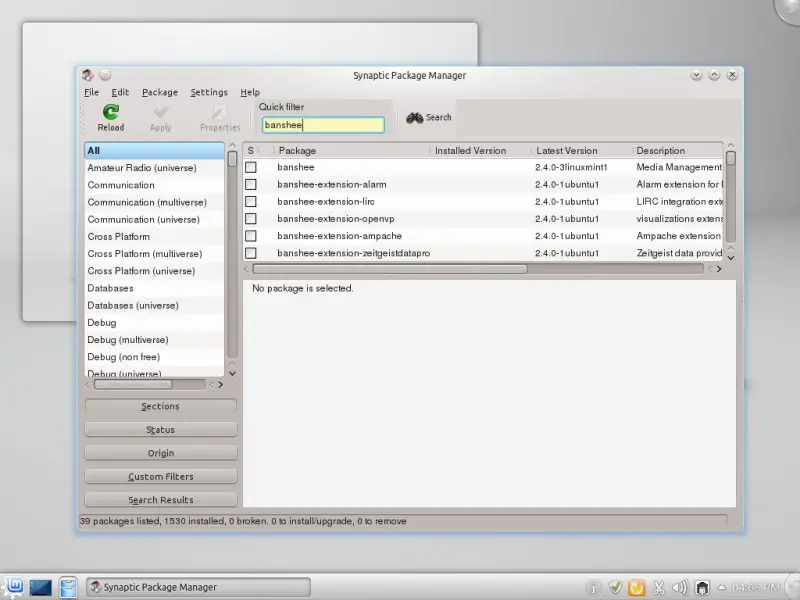The height and width of the screenshot is (600, 800).
Task: Click the package list scroll-up arrow
Action: (731, 145)
